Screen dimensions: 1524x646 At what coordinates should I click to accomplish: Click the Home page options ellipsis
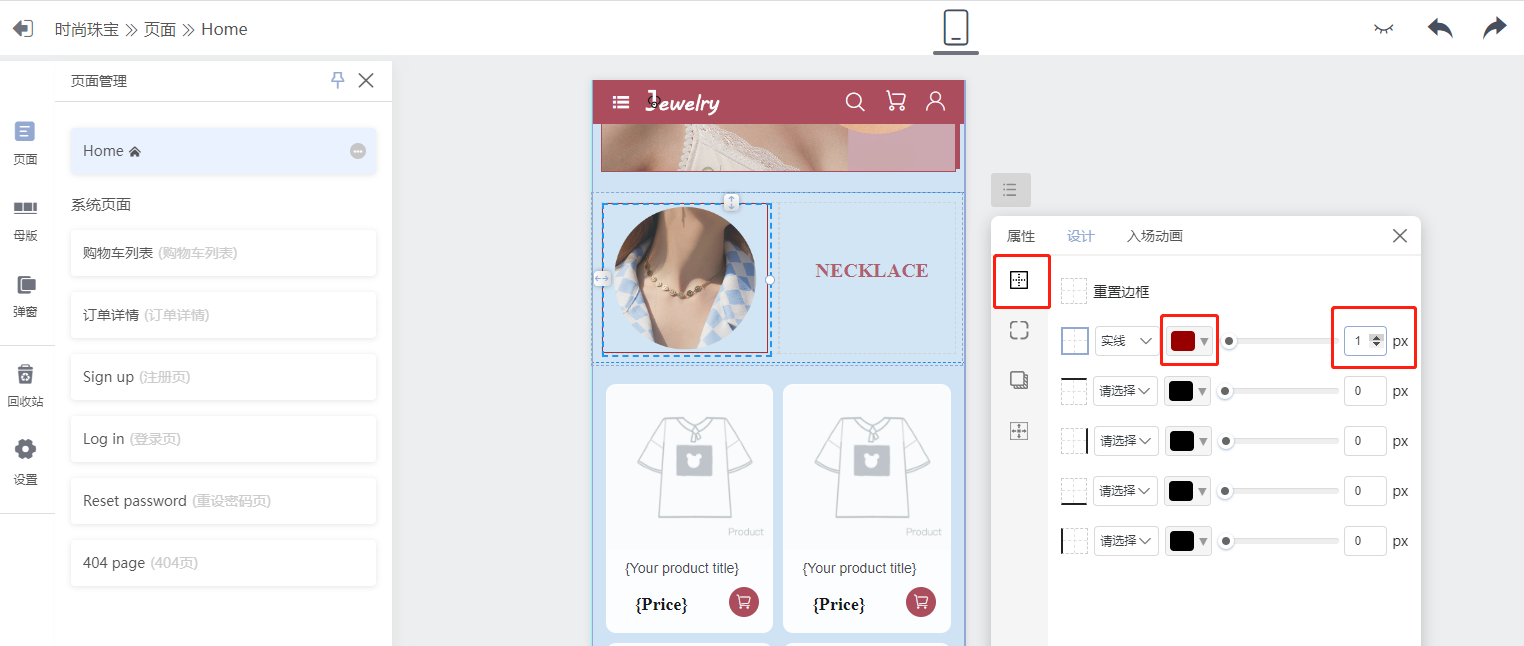point(358,151)
